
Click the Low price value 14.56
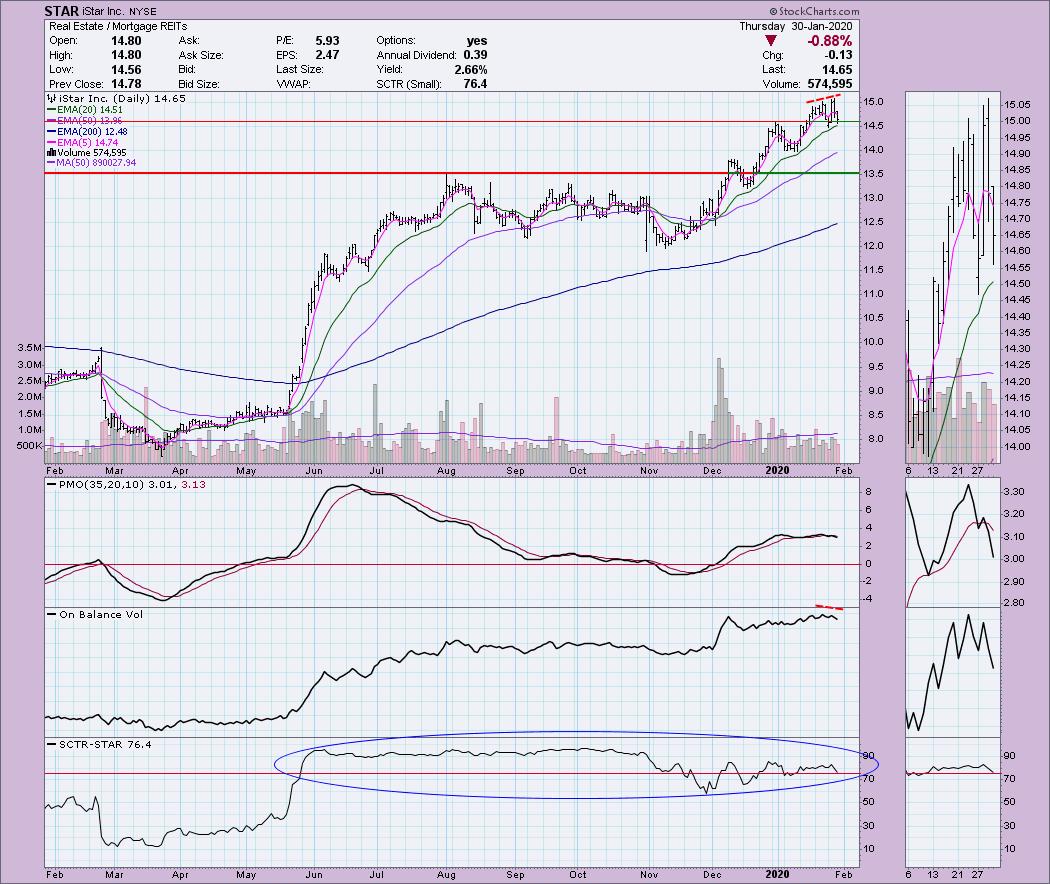pyautogui.click(x=126, y=70)
